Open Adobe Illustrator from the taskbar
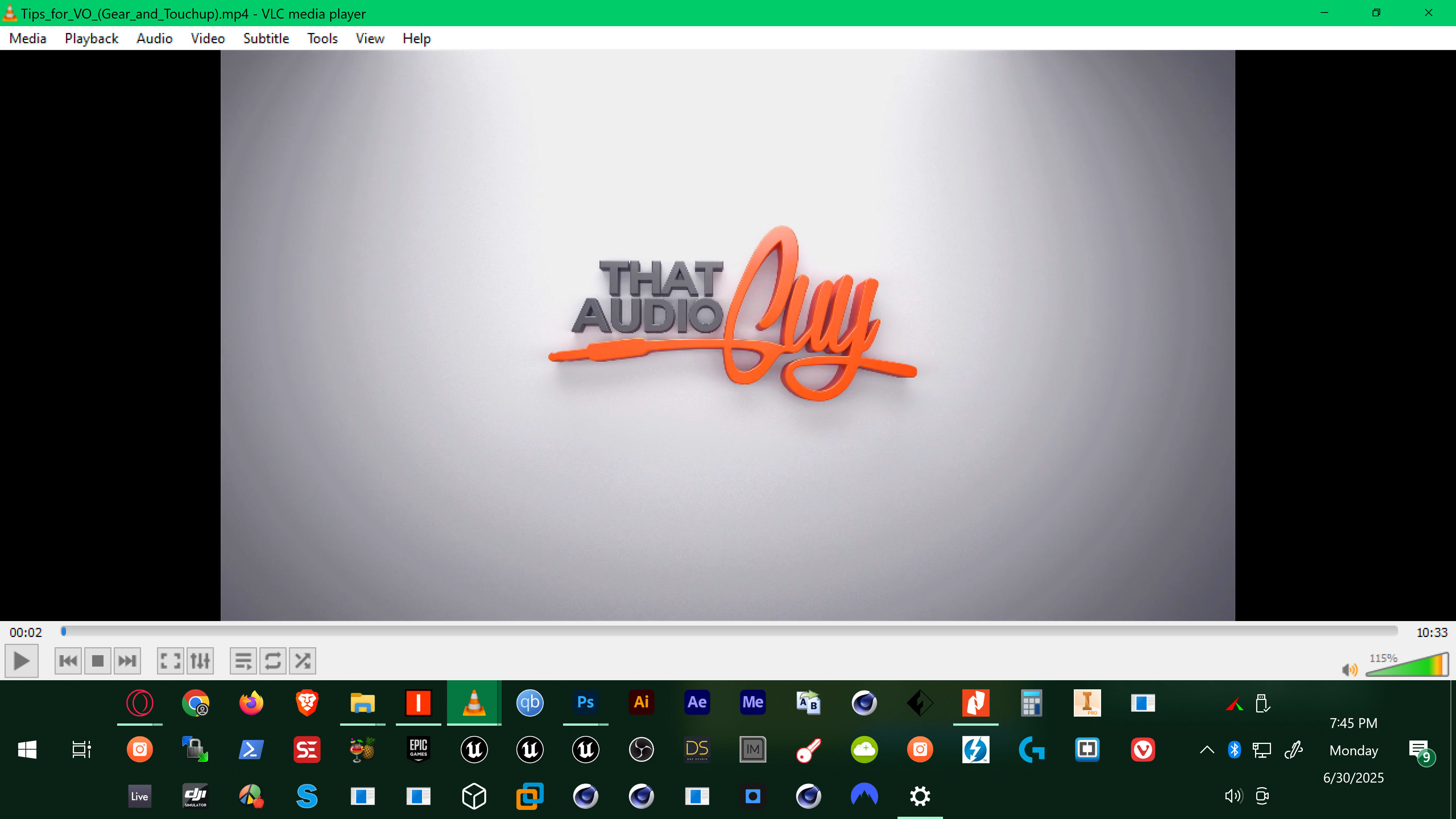 pos(641,703)
